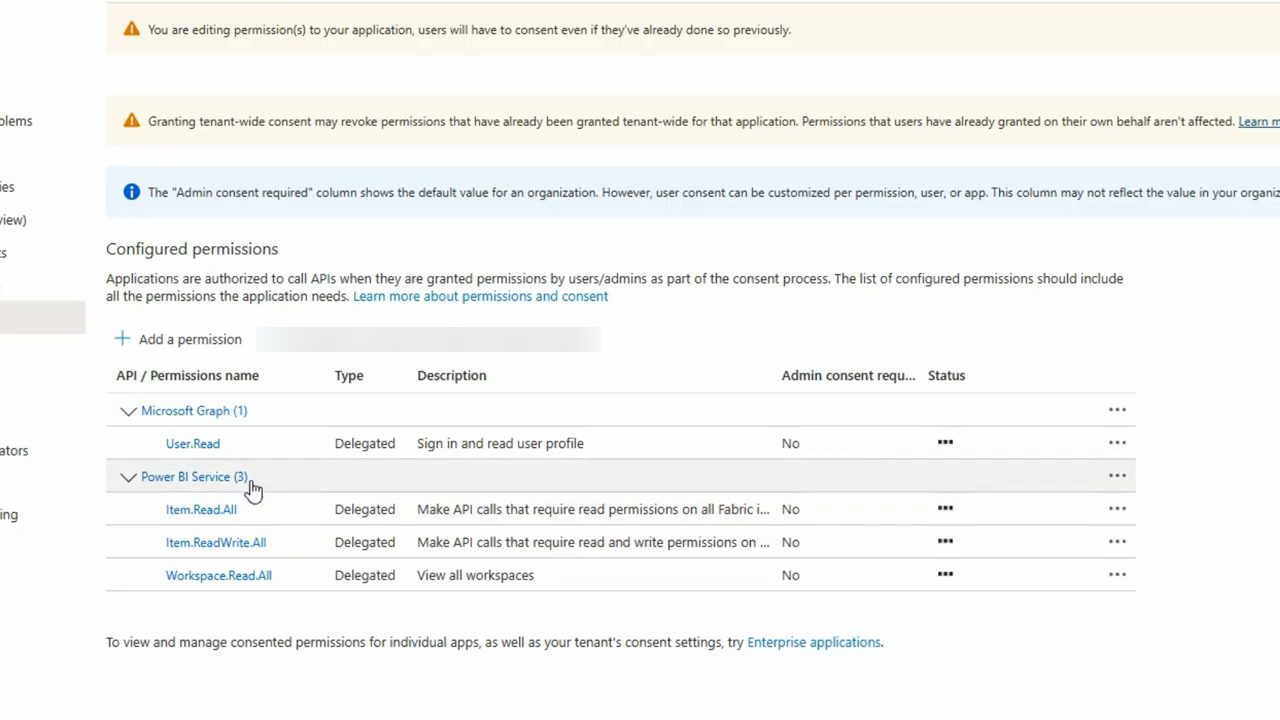Image resolution: width=1280 pixels, height=720 pixels.
Task: Follow the Learn more about permissions and consent link
Action: click(x=480, y=296)
